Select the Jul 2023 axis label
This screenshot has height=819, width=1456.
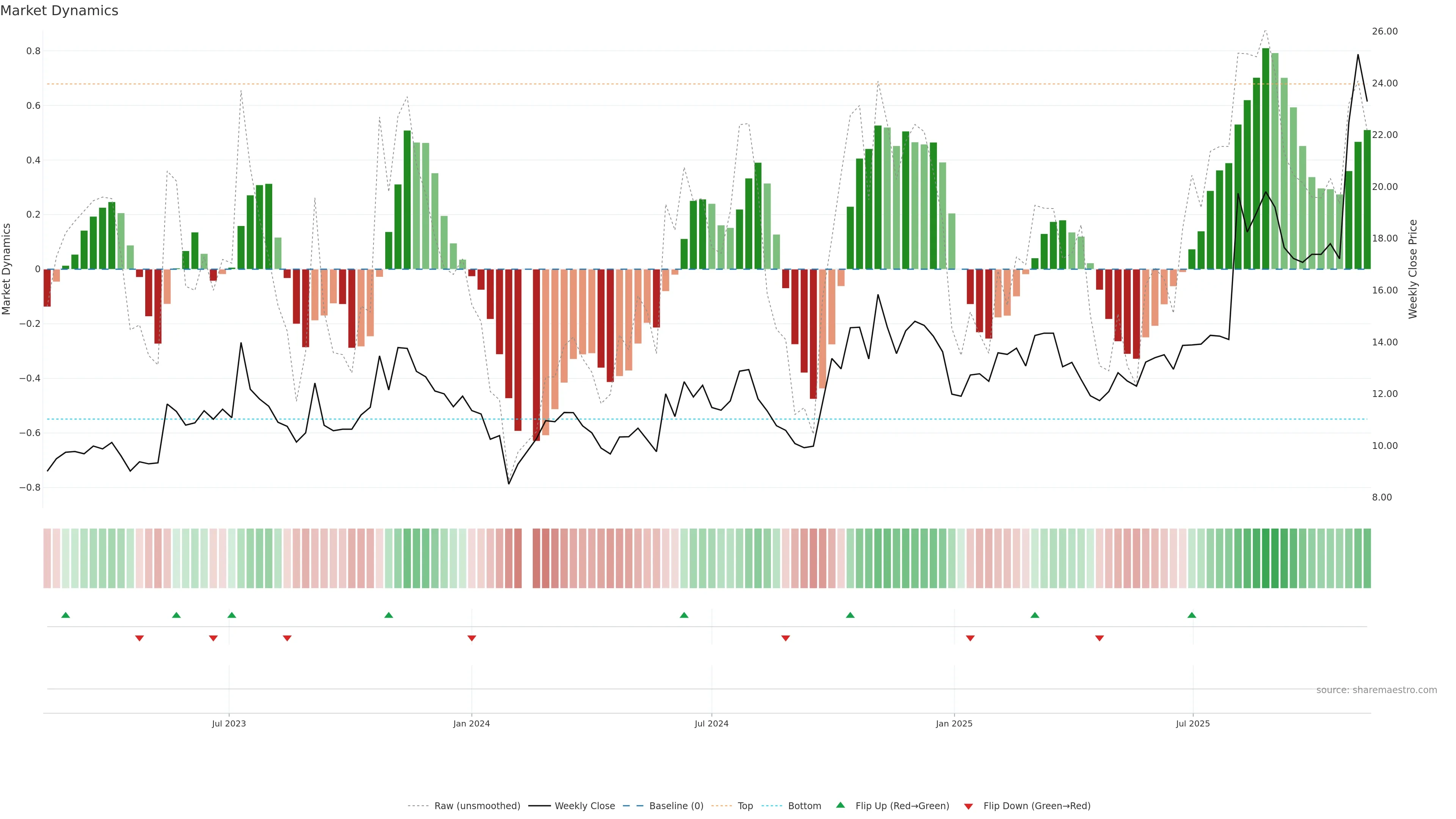(x=229, y=723)
